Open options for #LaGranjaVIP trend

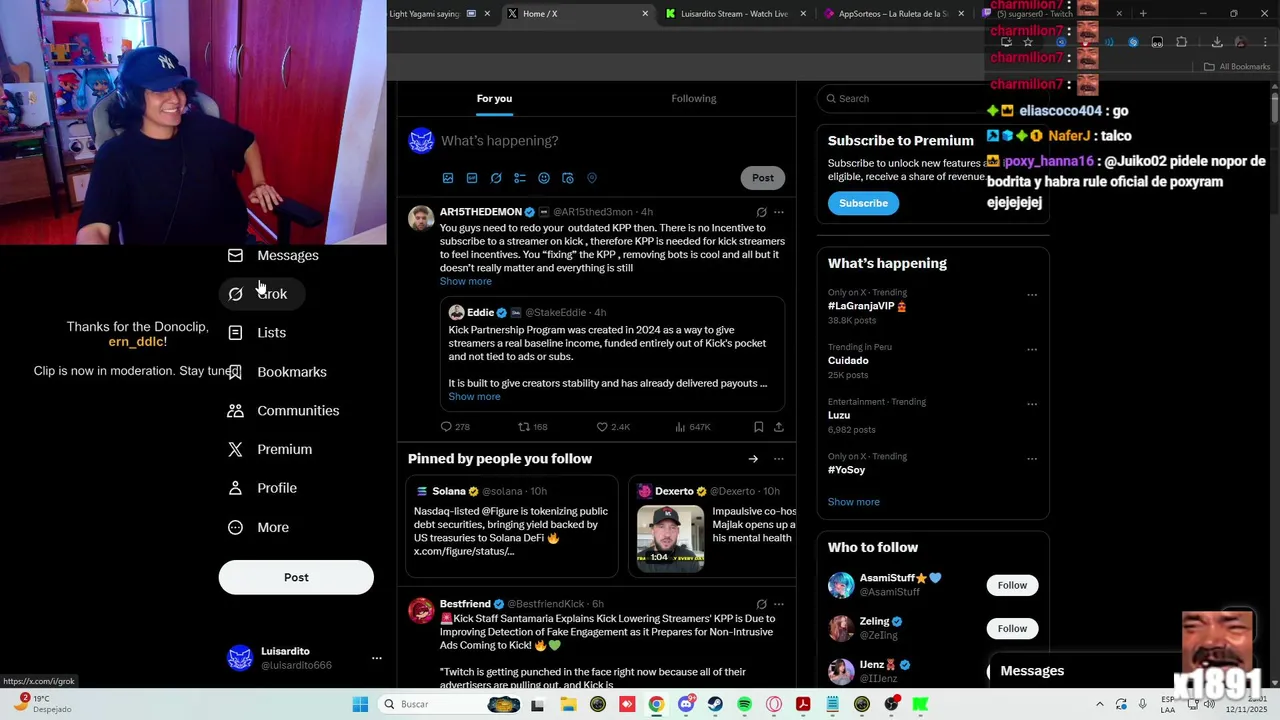(x=1032, y=295)
